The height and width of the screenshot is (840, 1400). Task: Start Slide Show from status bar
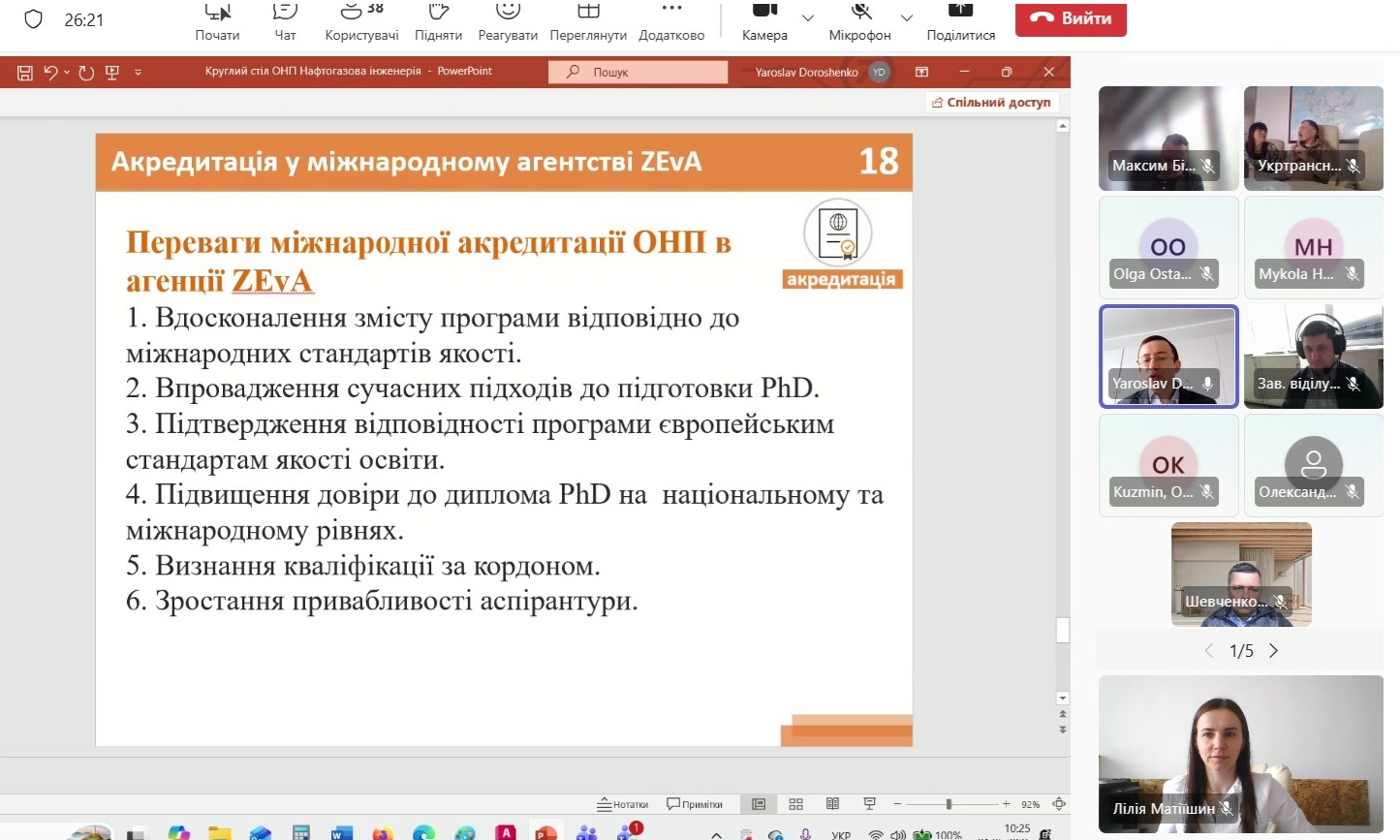point(869,804)
